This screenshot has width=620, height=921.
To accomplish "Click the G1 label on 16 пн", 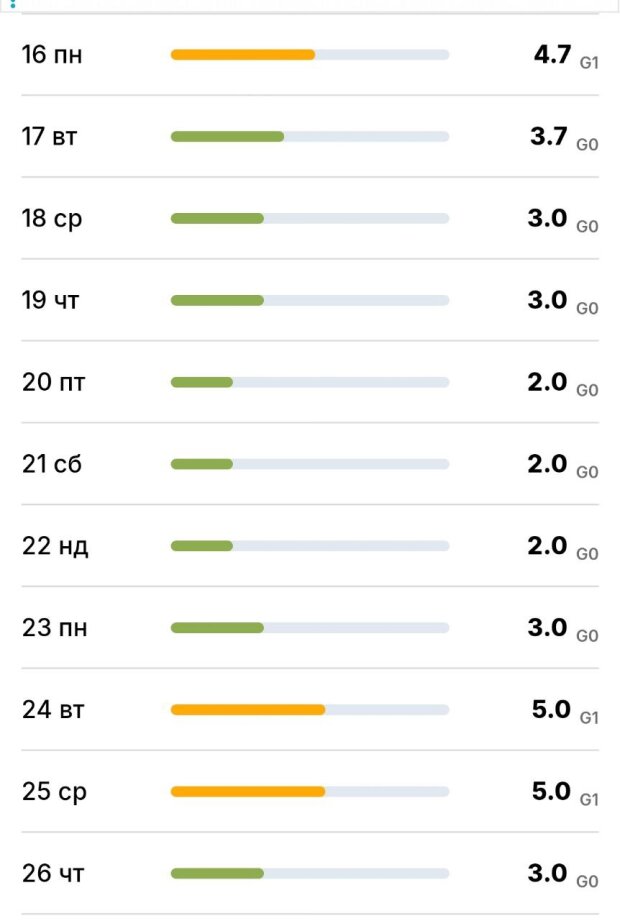I will point(589,62).
